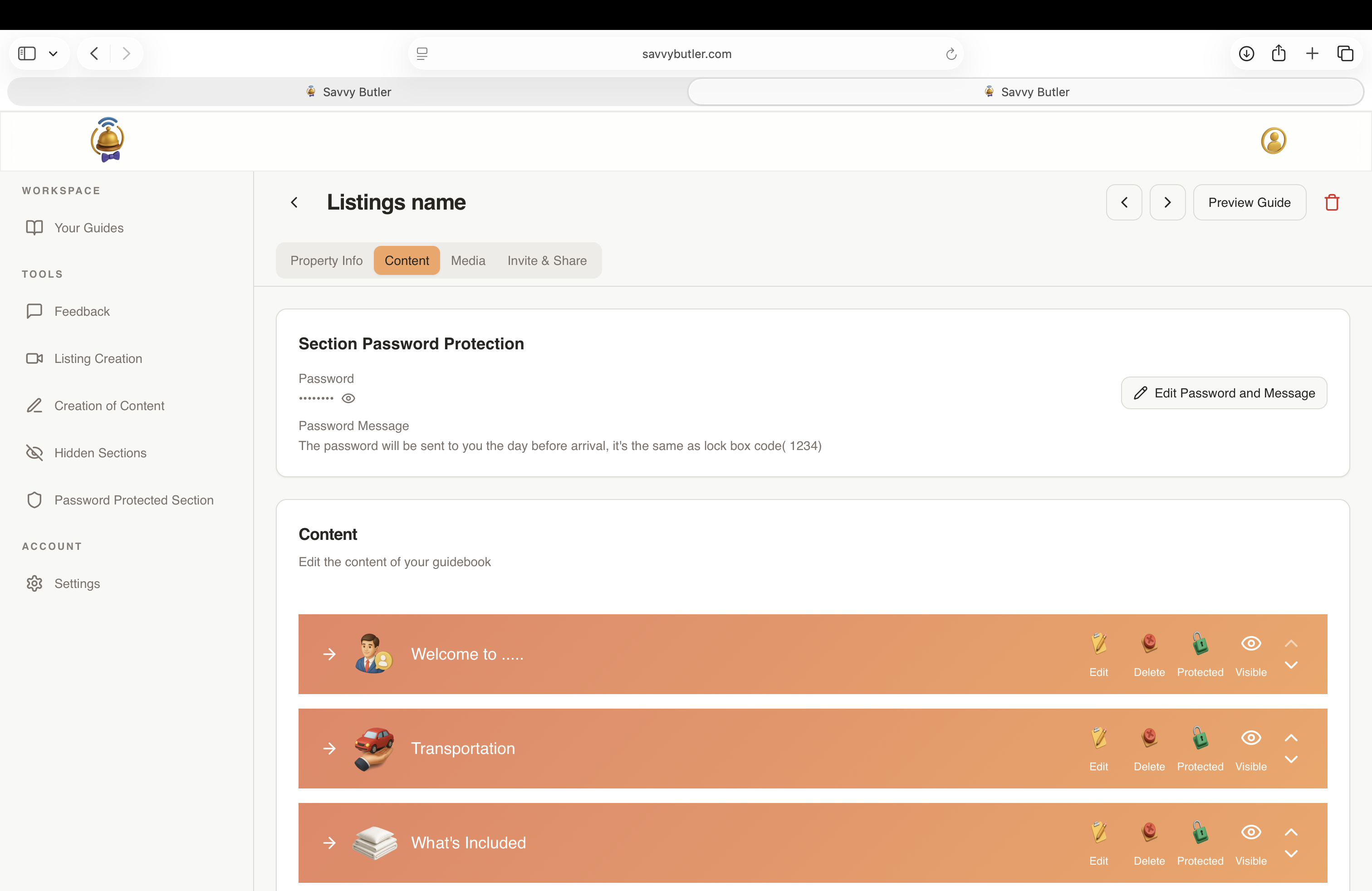
Task: Click Edit Password and Message button
Action: [1223, 393]
